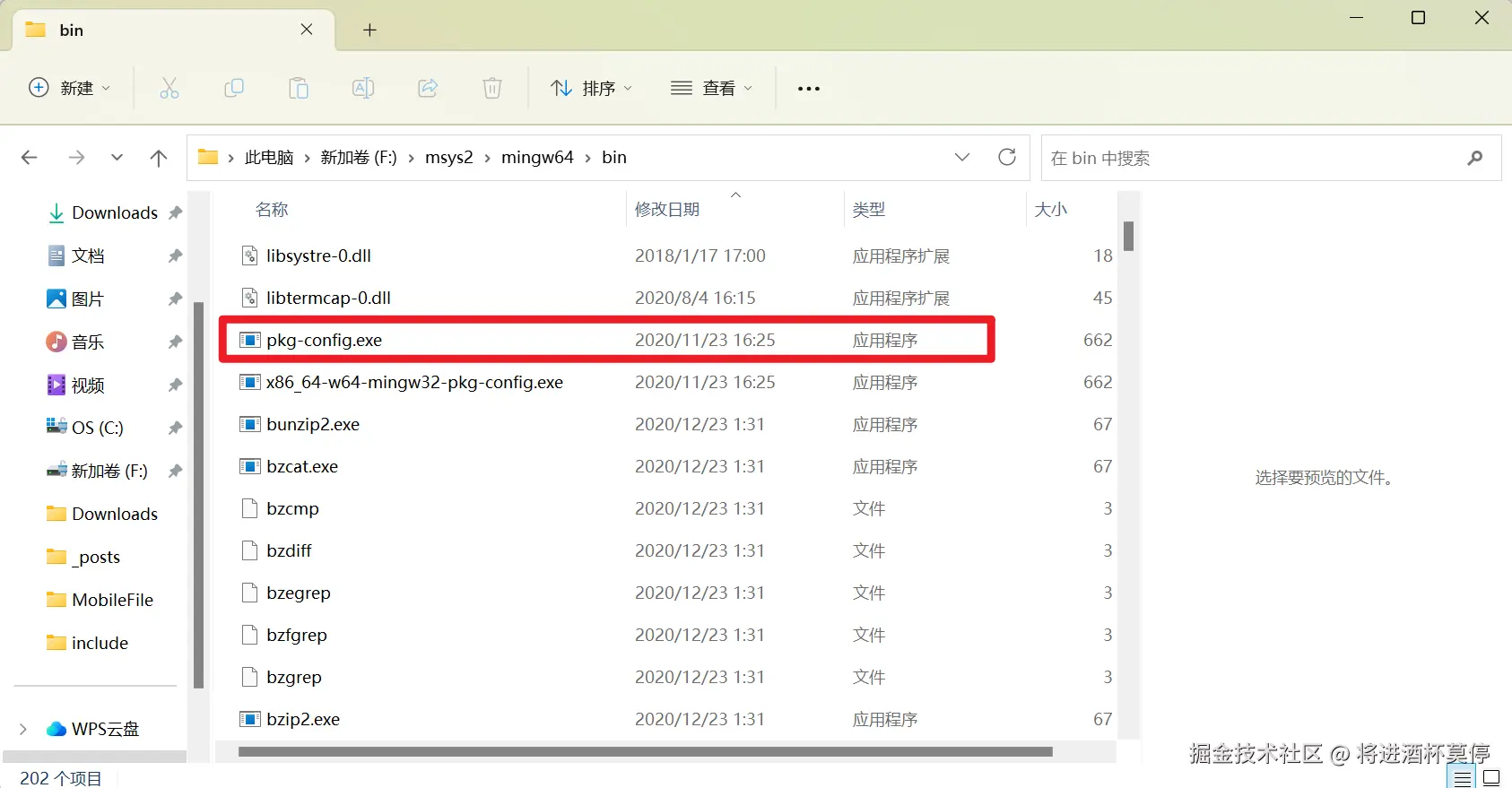
Task: Click the Rename icon in toolbar
Action: 363,88
